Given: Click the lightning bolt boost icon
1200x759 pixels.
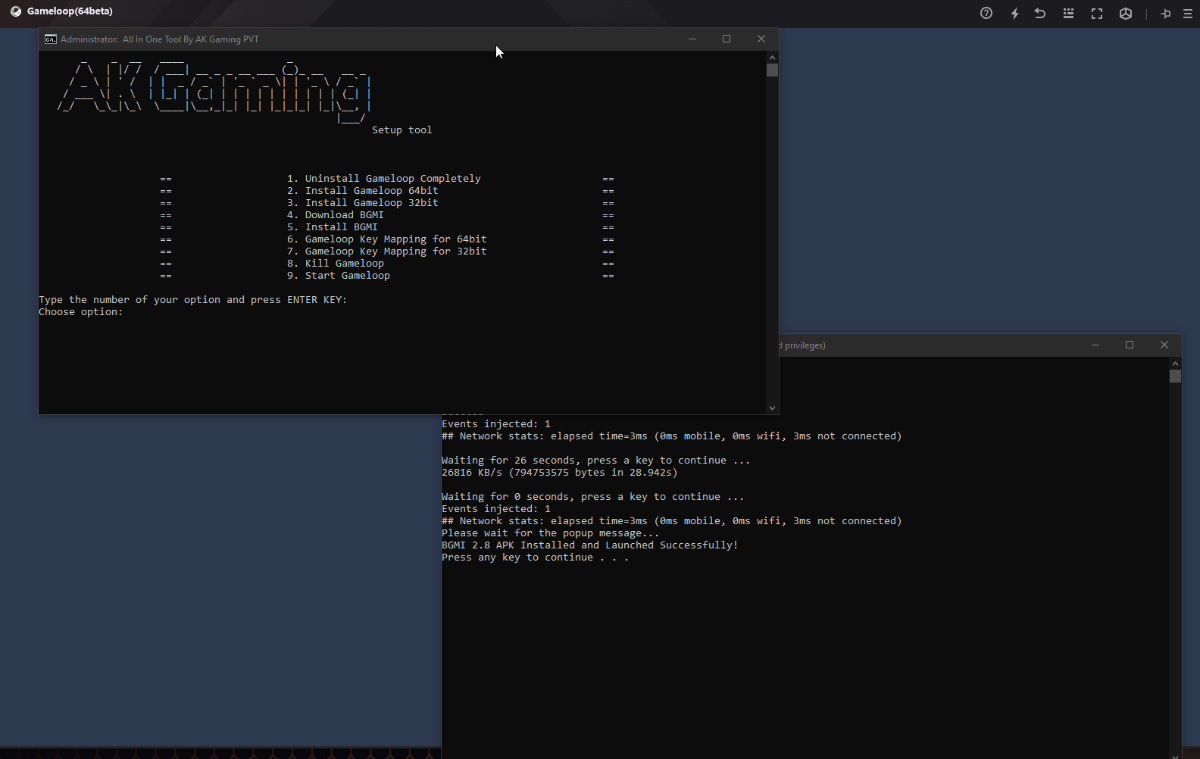Looking at the screenshot, I should pos(1014,13).
